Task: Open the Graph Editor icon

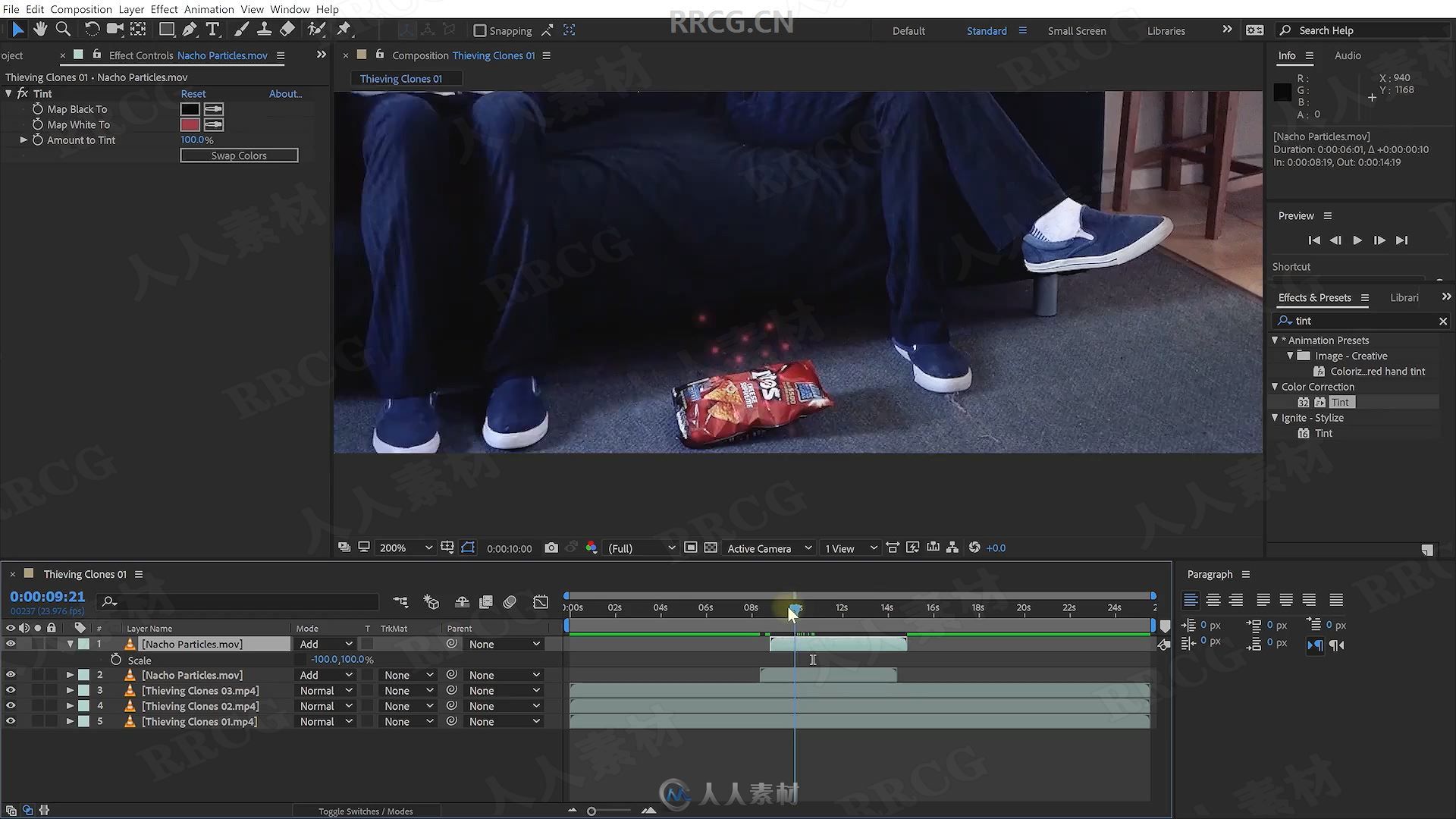Action: click(541, 601)
